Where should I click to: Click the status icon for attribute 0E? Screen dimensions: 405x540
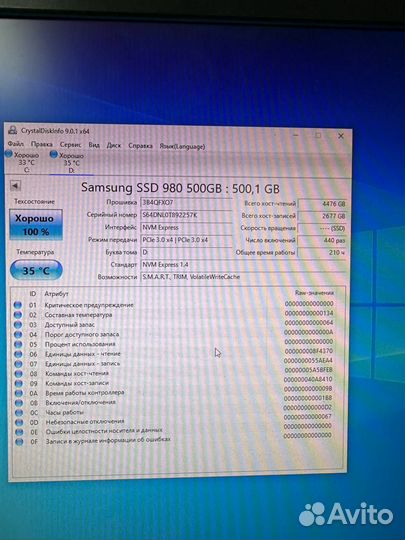[20, 432]
